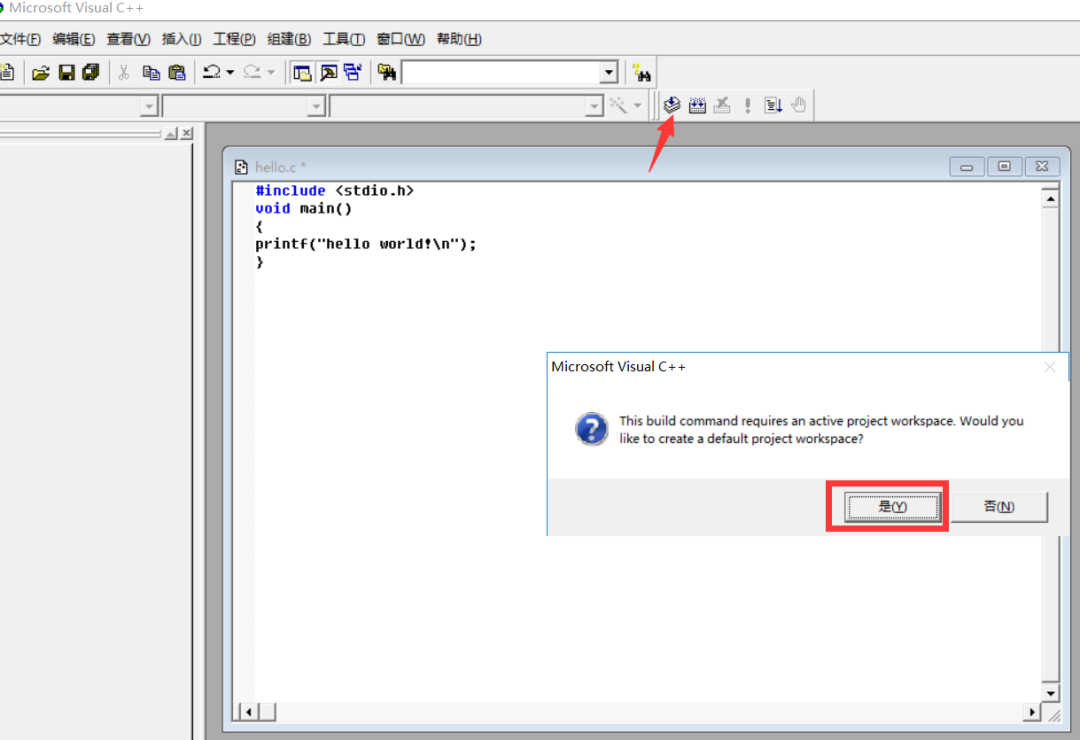Click the WizardBar actions wand icon
Image resolution: width=1080 pixels, height=740 pixels.
[x=619, y=105]
